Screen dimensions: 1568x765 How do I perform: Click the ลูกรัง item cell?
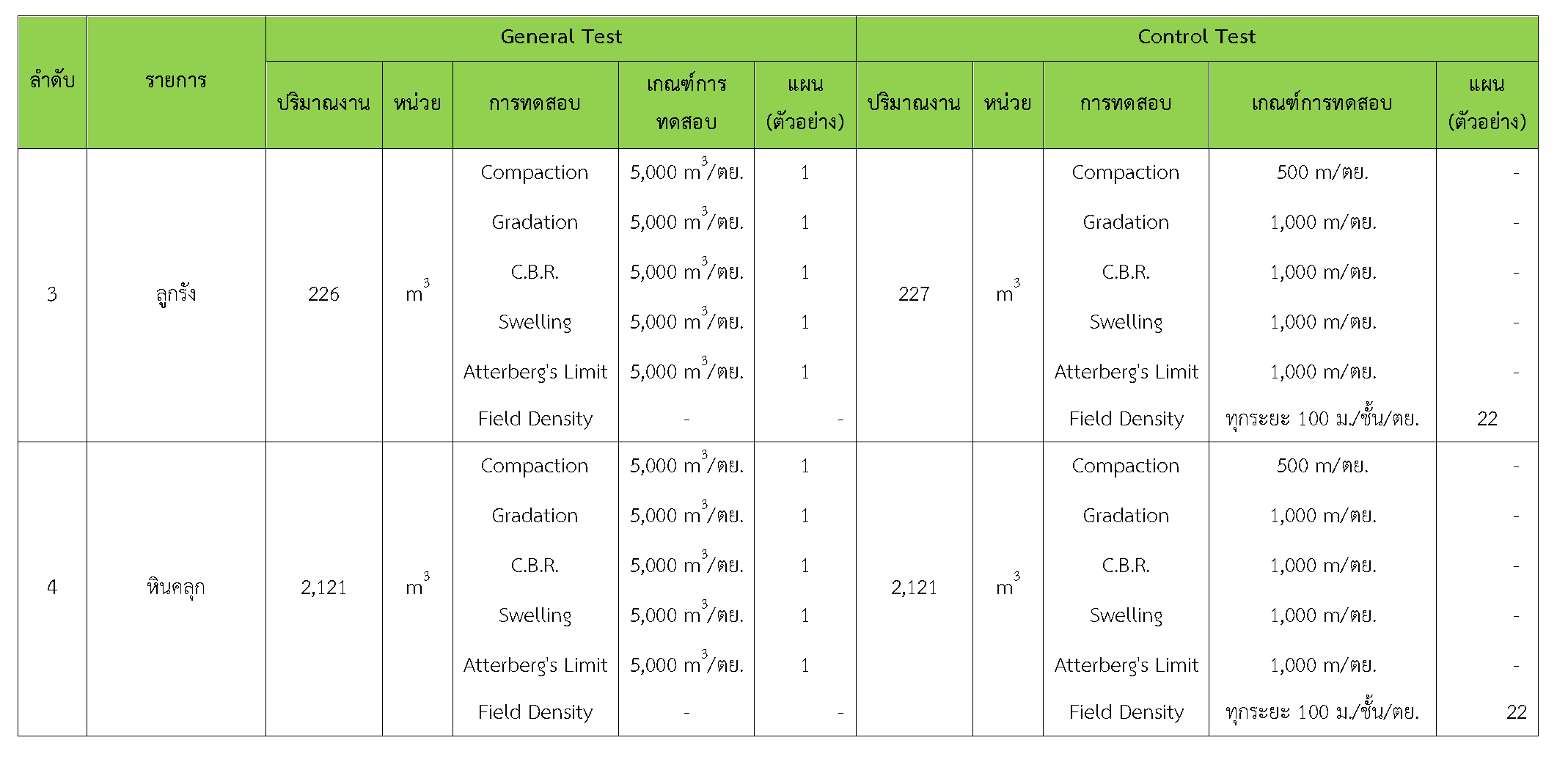click(x=176, y=294)
